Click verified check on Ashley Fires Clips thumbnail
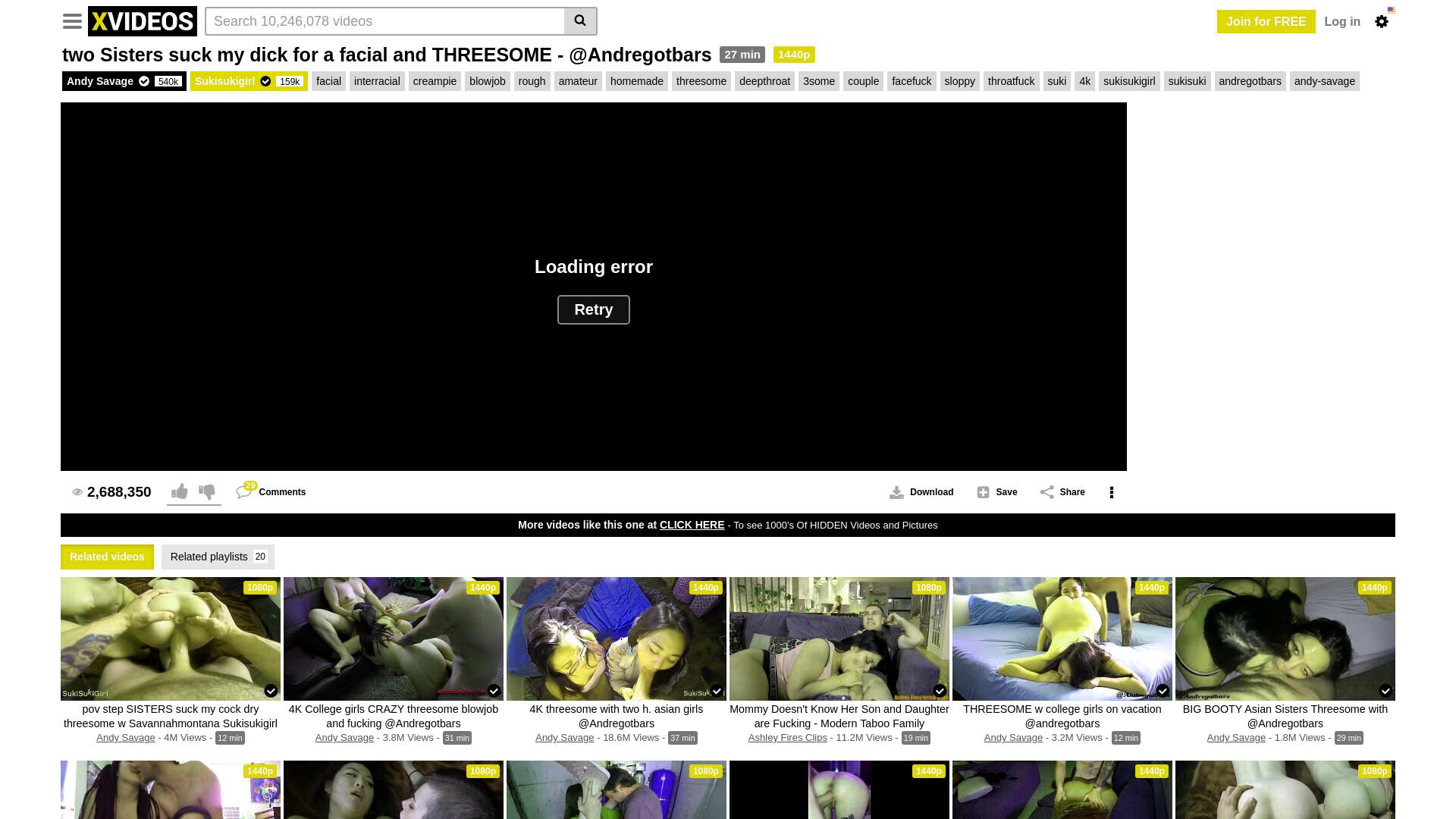This screenshot has height=819, width=1456. click(940, 691)
